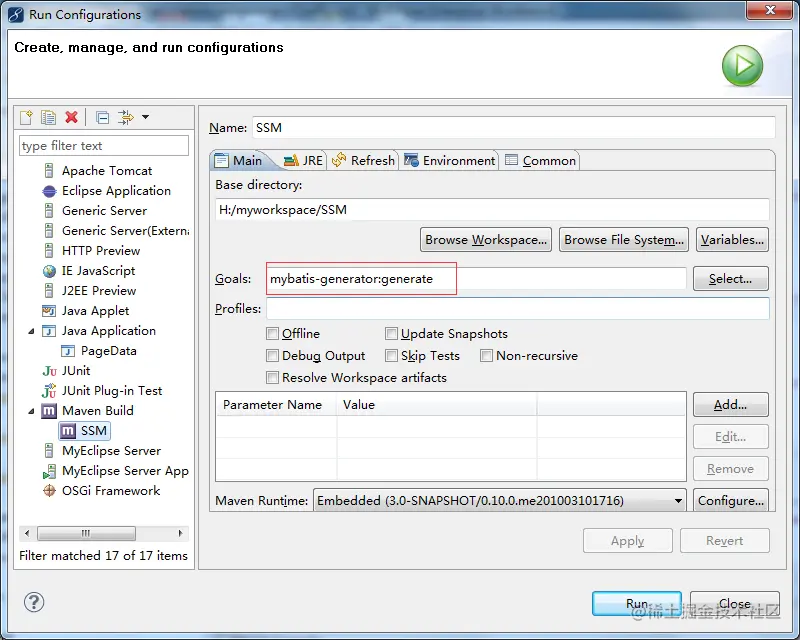Click the JUnit Plug-in Test icon
Viewport: 800px width, 640px height.
point(49,391)
